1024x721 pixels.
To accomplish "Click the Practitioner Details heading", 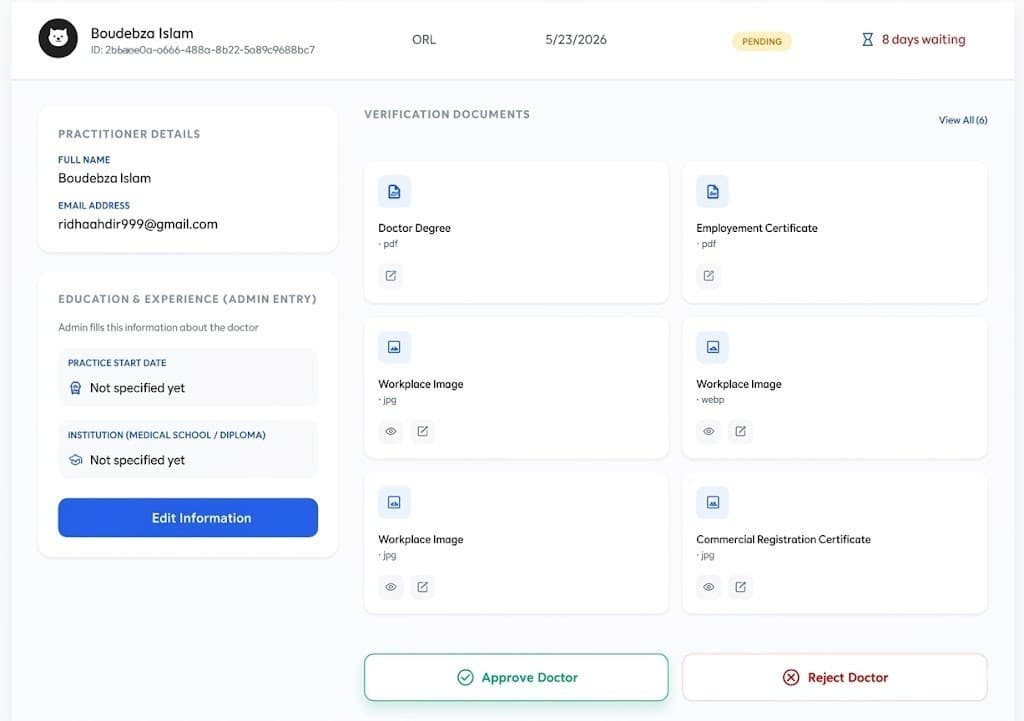I will tap(129, 134).
